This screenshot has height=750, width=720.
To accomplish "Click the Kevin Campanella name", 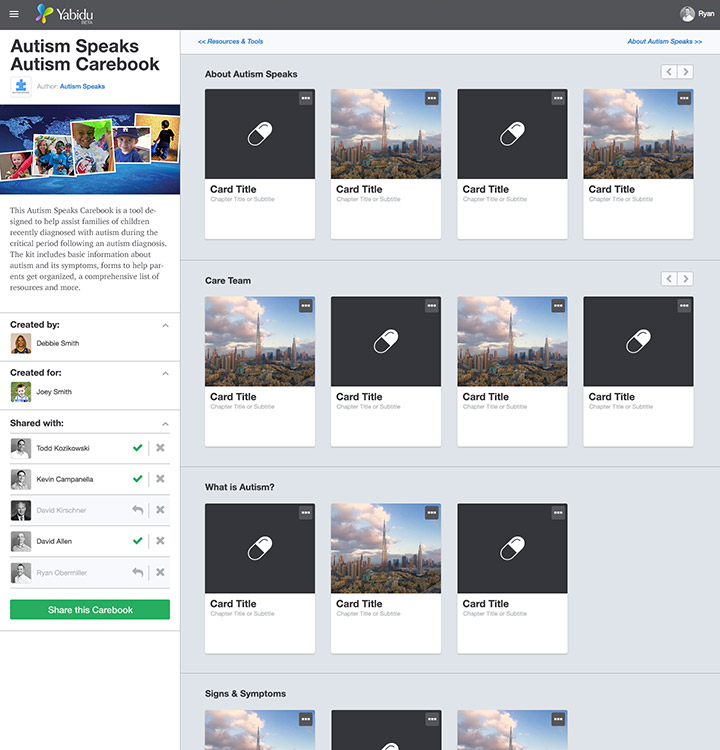I will click(65, 479).
